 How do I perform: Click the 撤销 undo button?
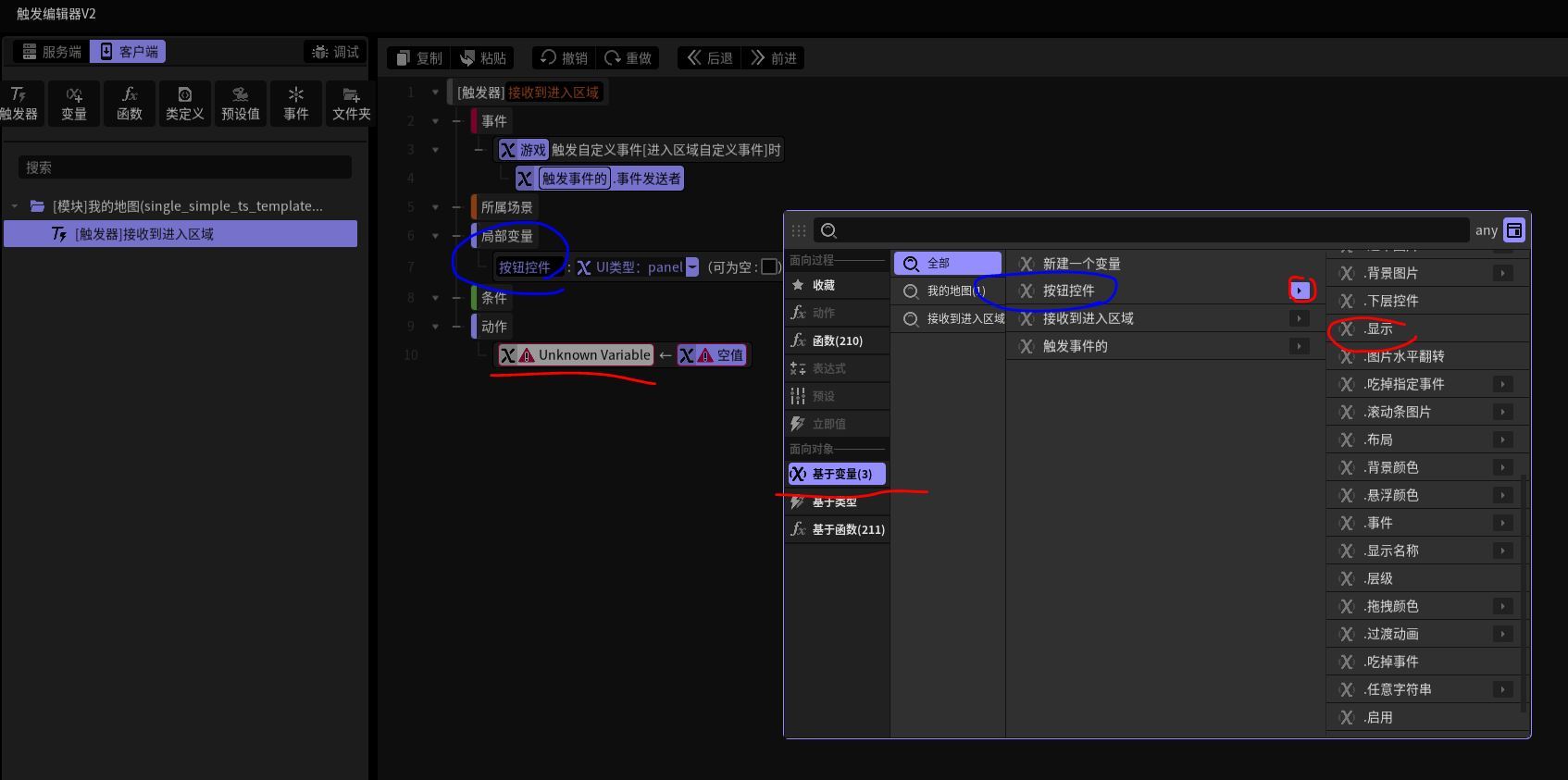pos(564,58)
